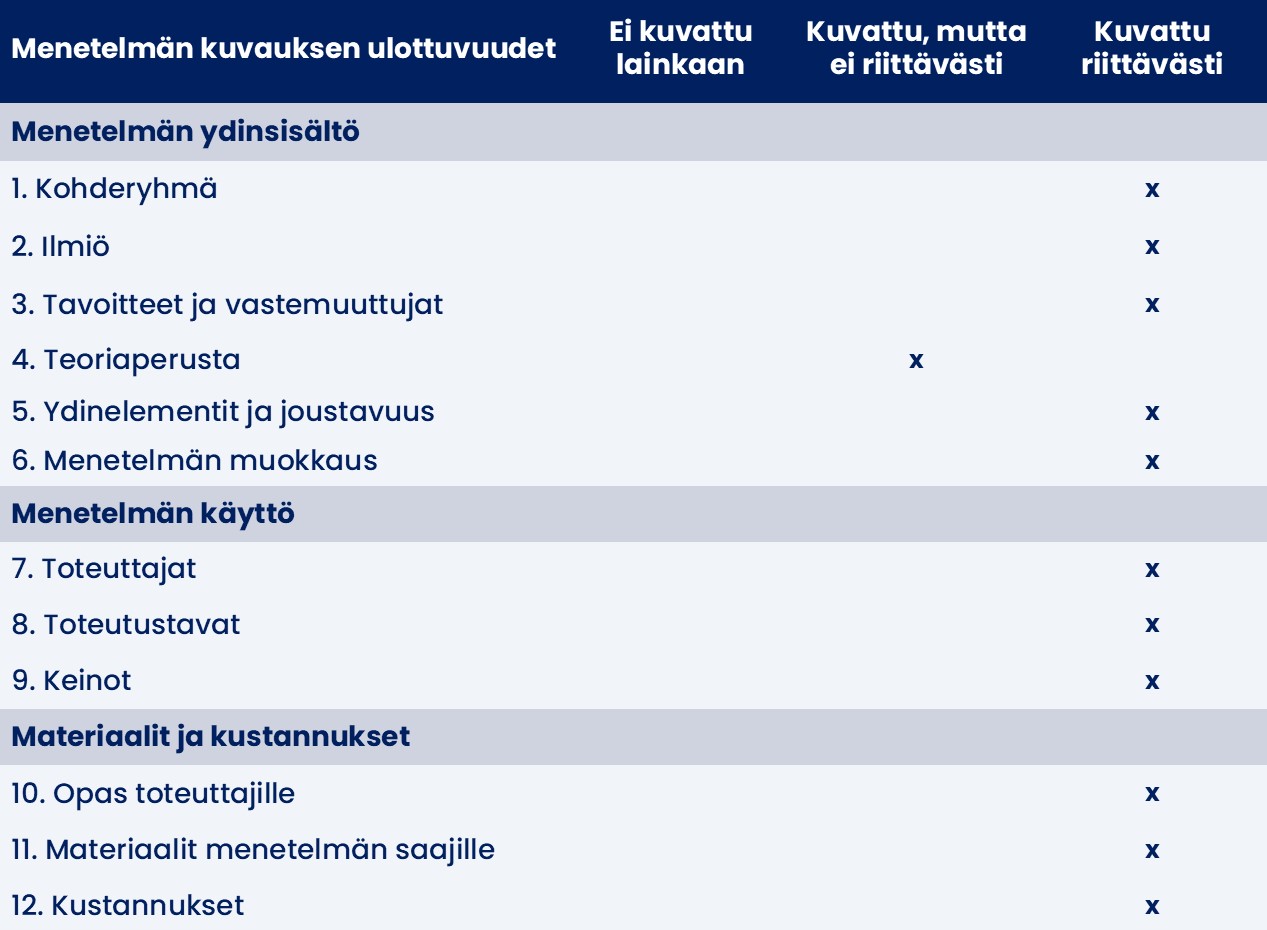Click the x mark in the Kustannukset row

[1152, 907]
